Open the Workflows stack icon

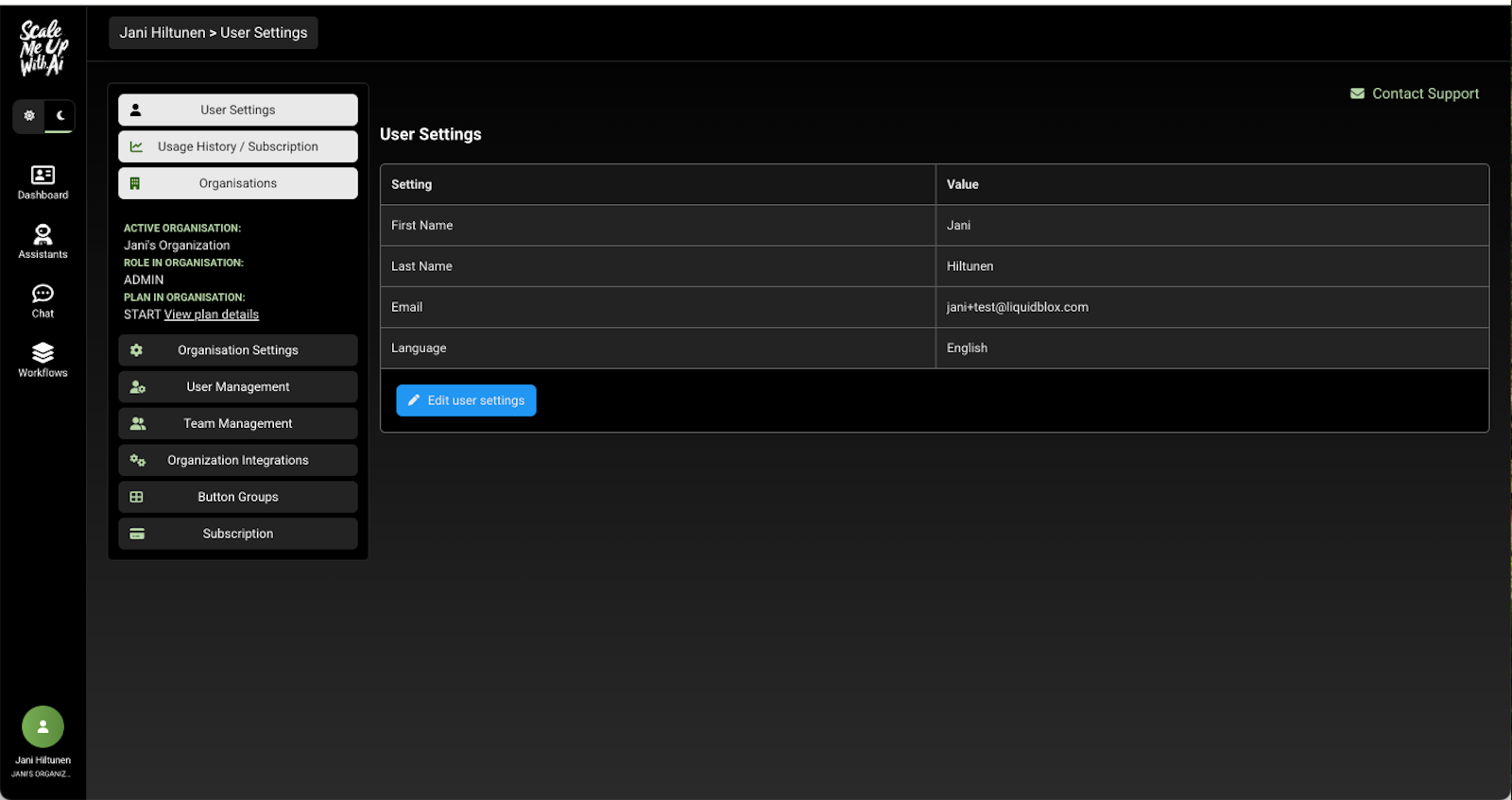tap(43, 353)
